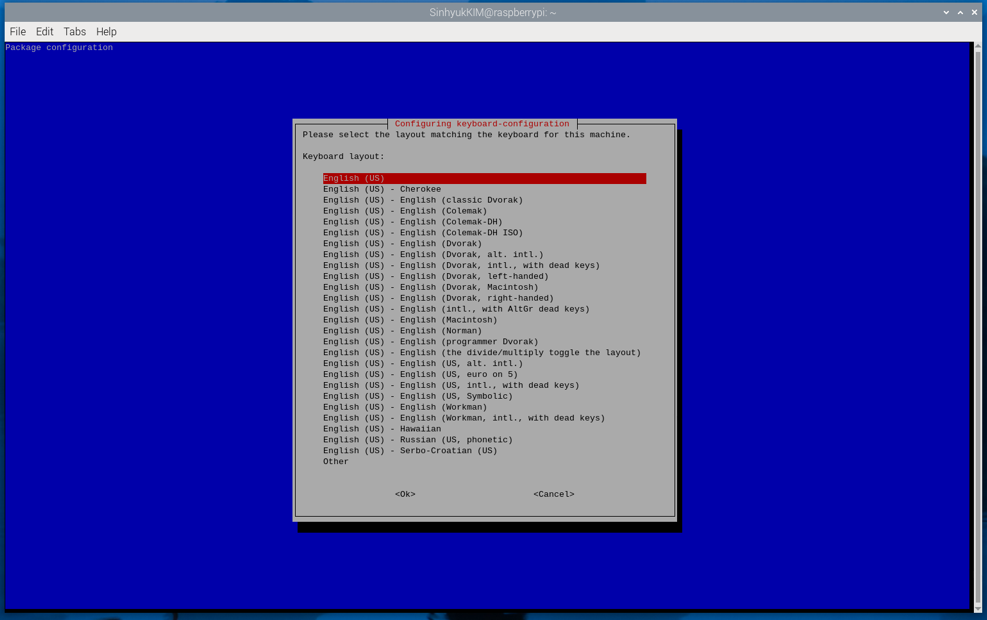Close the terminal window
The image size is (987, 620).
click(x=974, y=13)
